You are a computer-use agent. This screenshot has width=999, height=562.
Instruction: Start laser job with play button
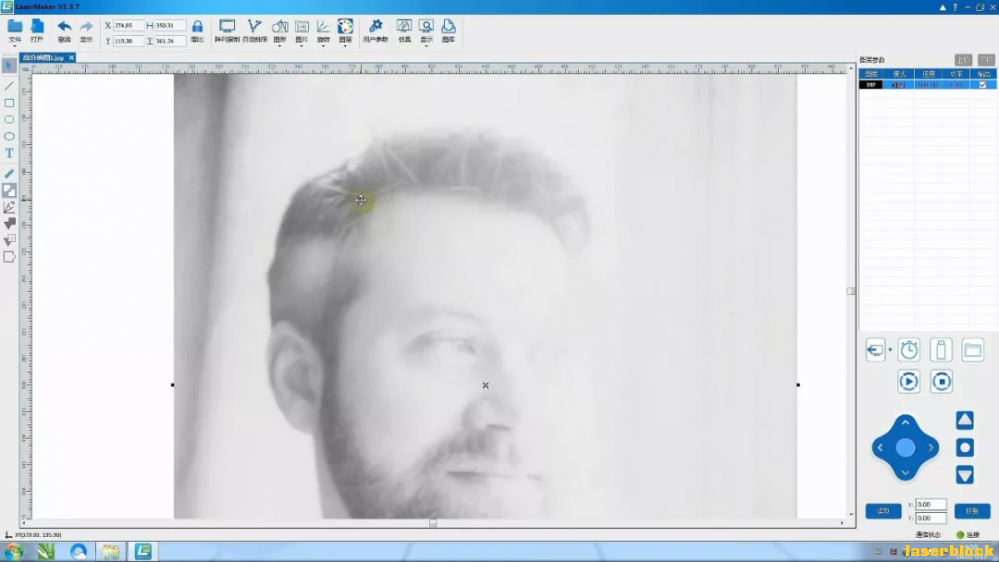pyautogui.click(x=908, y=381)
